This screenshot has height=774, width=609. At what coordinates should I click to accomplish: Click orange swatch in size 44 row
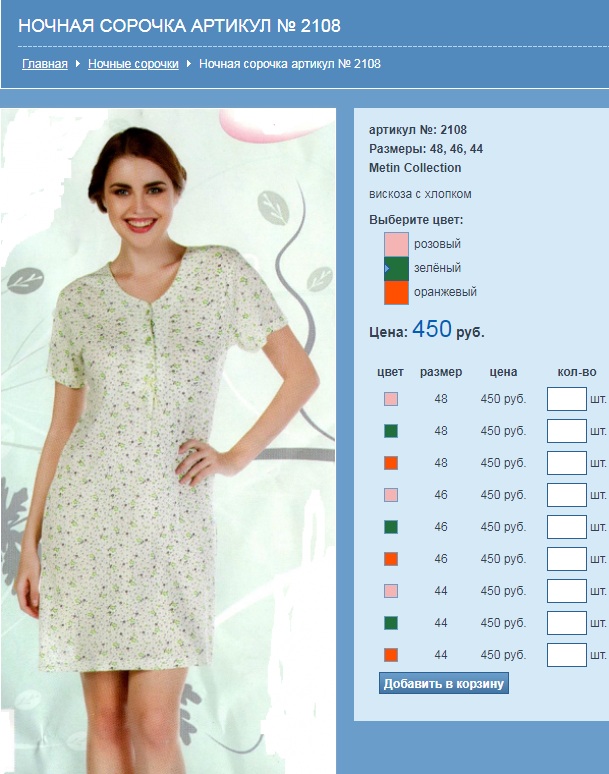(391, 655)
